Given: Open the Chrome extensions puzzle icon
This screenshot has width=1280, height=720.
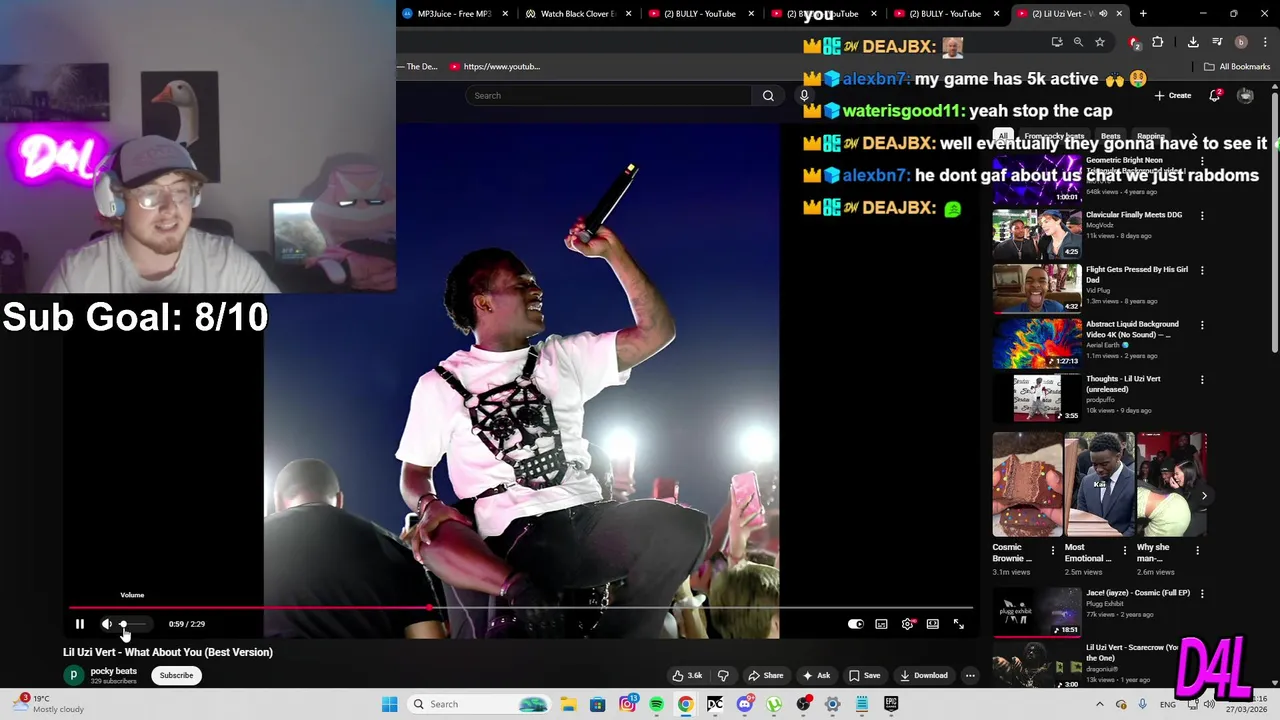Looking at the screenshot, I should click(1158, 42).
